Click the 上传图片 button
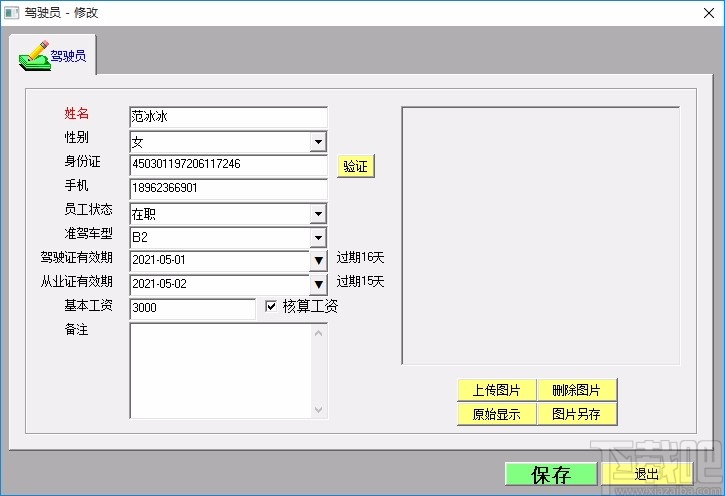Image resolution: width=725 pixels, height=496 pixels. coord(497,390)
